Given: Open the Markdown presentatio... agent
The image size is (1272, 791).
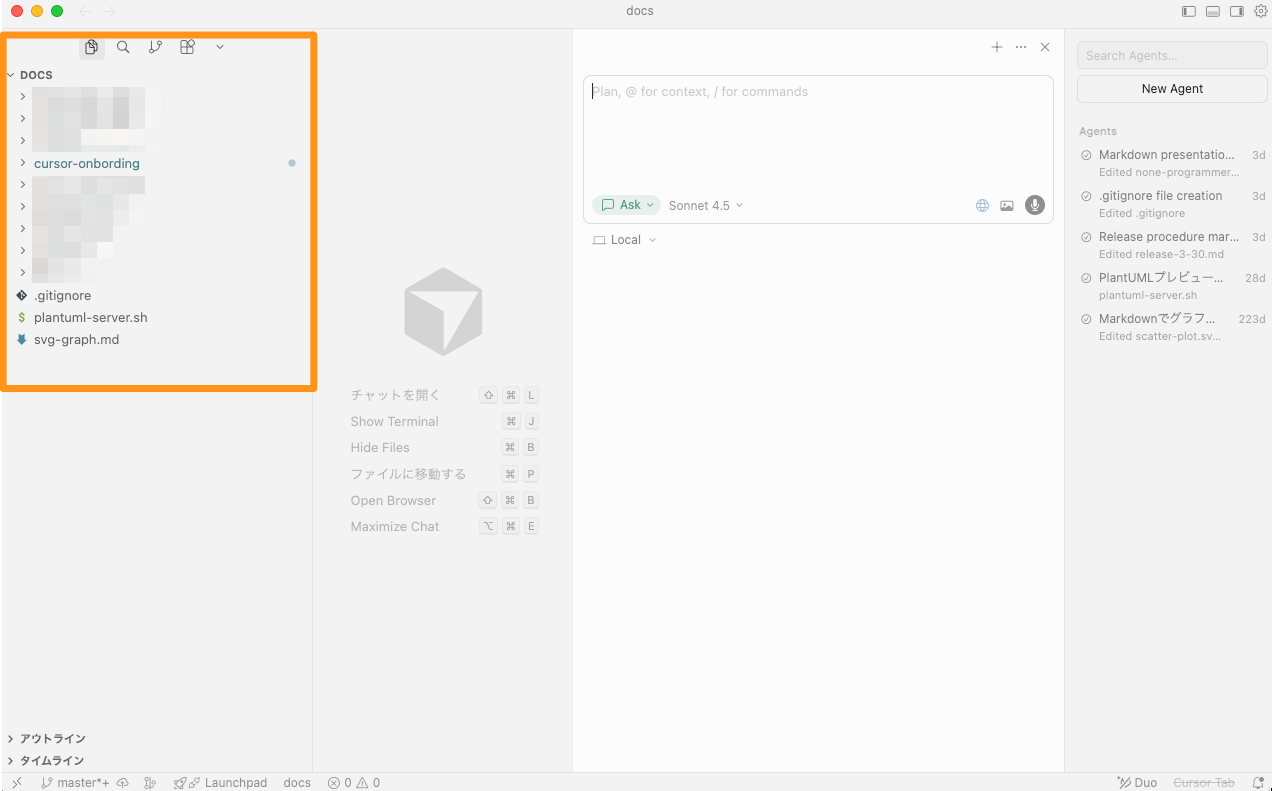Looking at the screenshot, I should point(1172,163).
